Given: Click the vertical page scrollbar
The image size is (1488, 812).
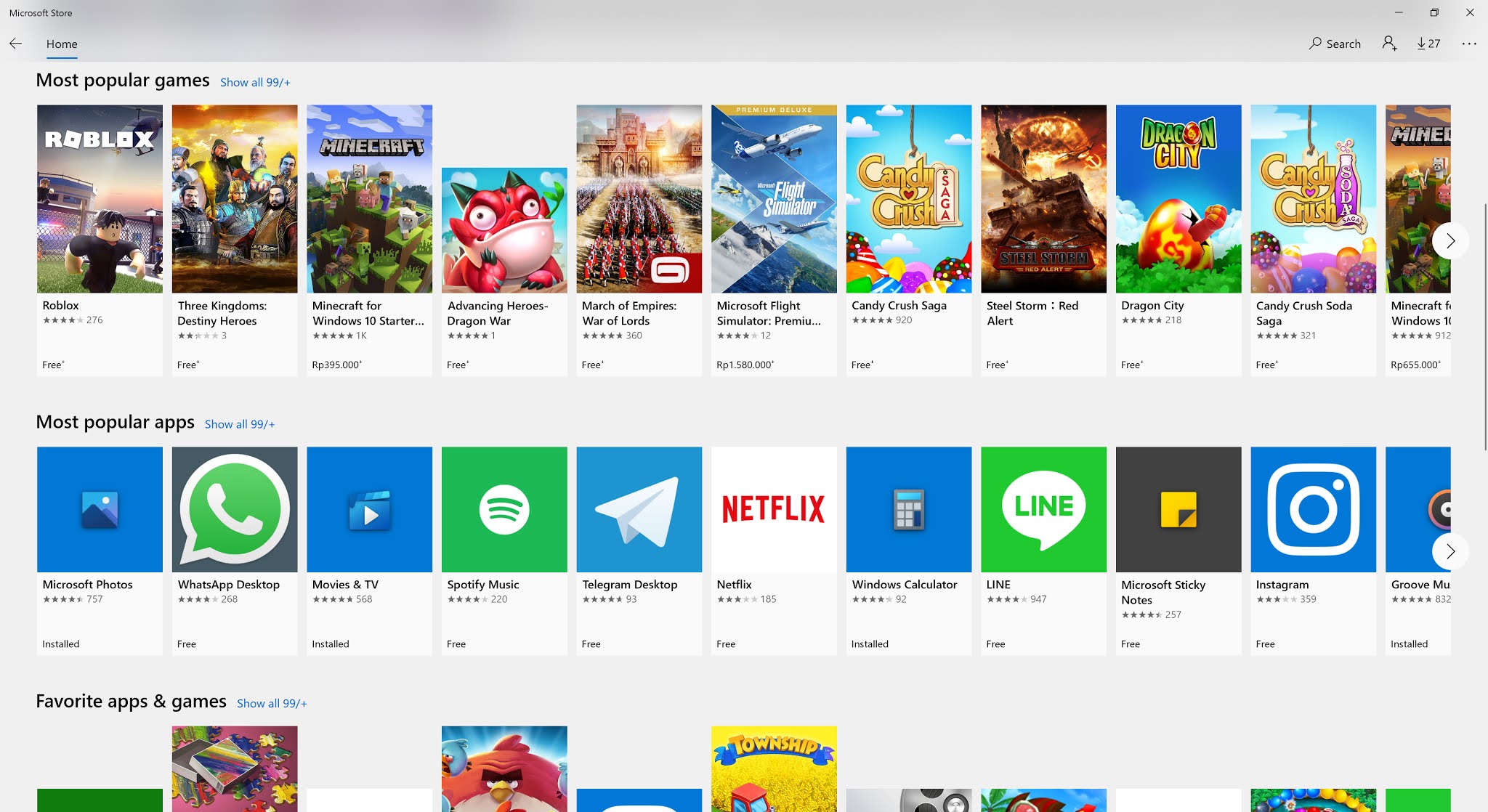Looking at the screenshot, I should pyautogui.click(x=1484, y=327).
